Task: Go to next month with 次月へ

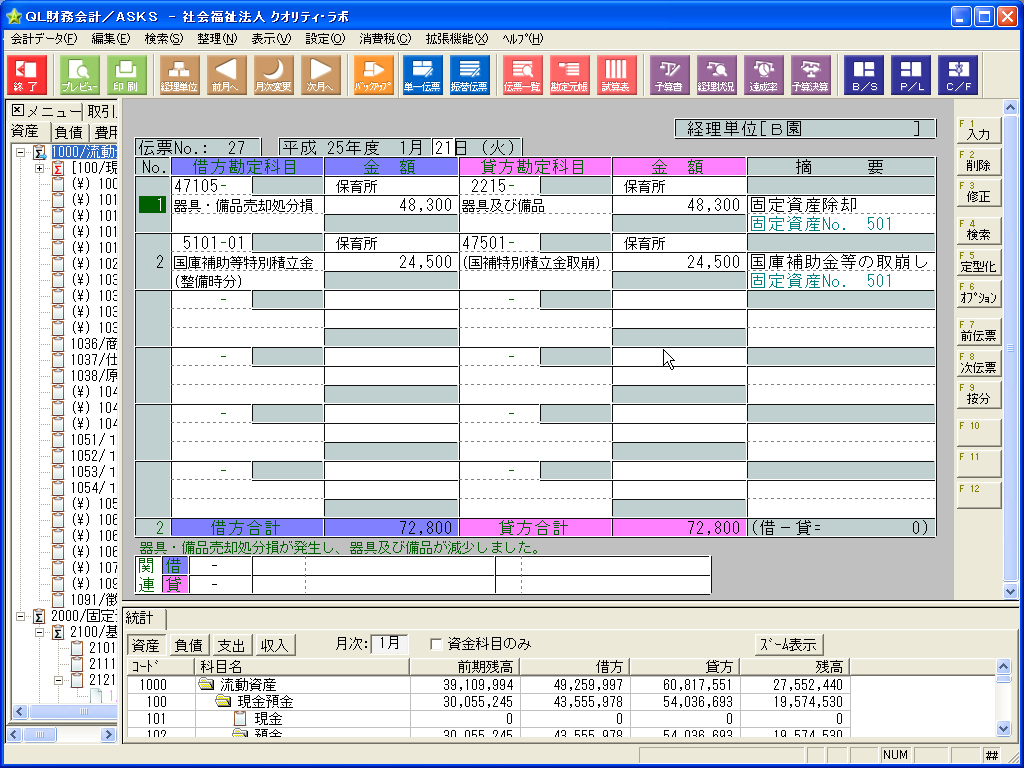Action: tap(321, 75)
